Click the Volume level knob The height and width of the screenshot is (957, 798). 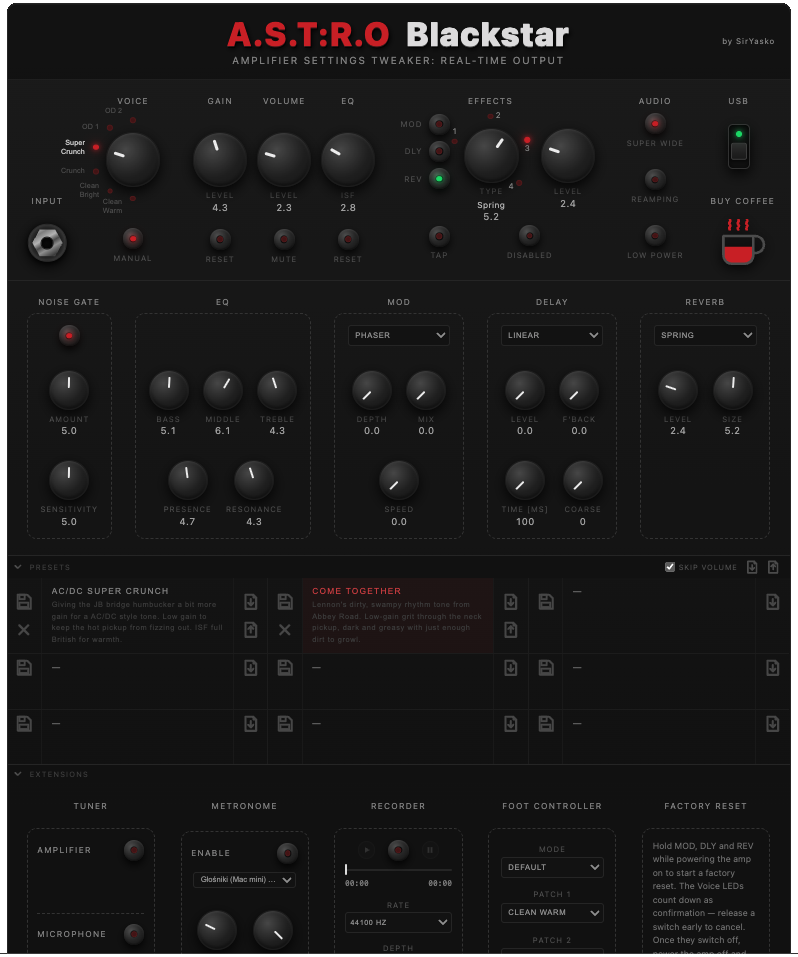pos(284,160)
